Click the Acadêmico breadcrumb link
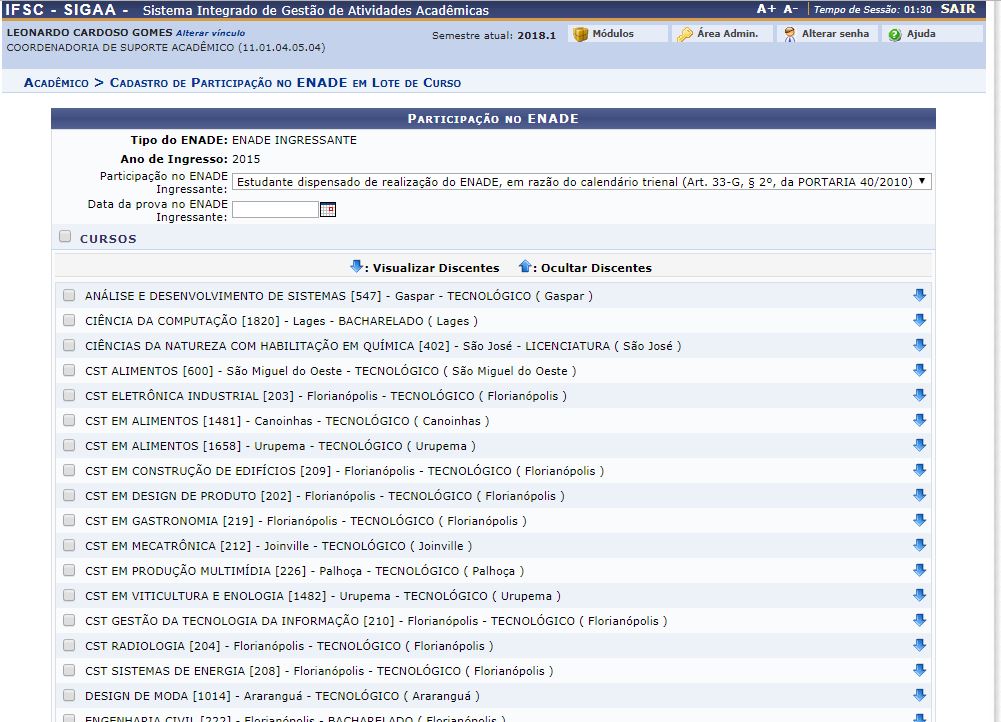The image size is (1001, 722). pos(56,82)
